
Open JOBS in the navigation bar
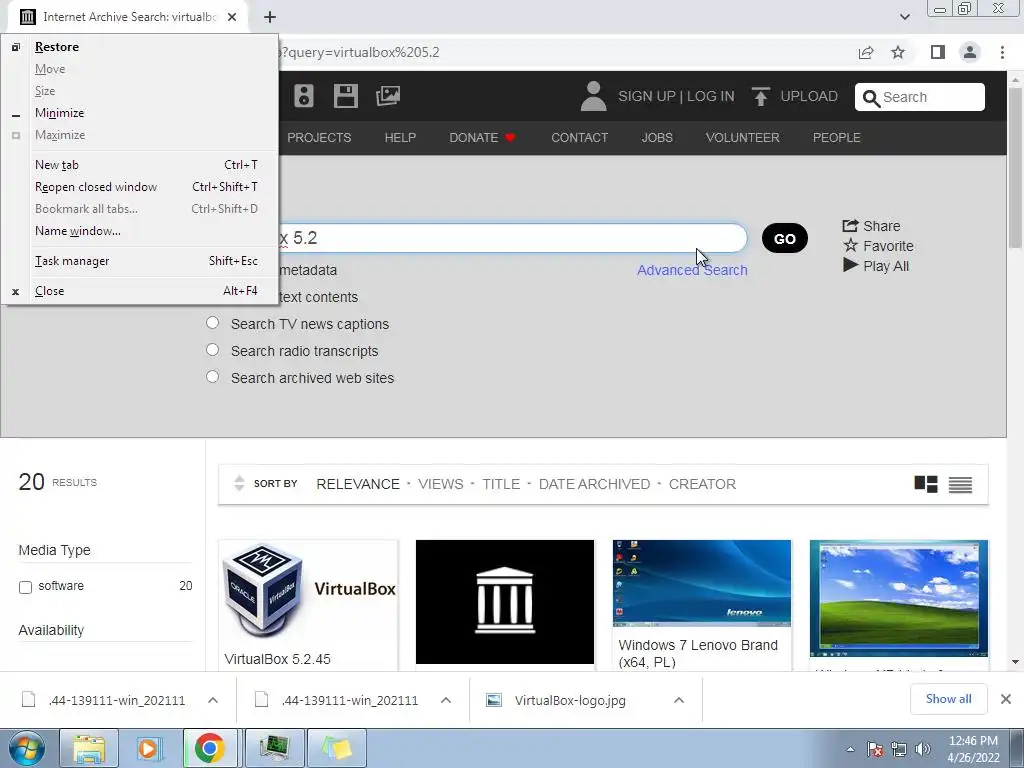coord(657,138)
